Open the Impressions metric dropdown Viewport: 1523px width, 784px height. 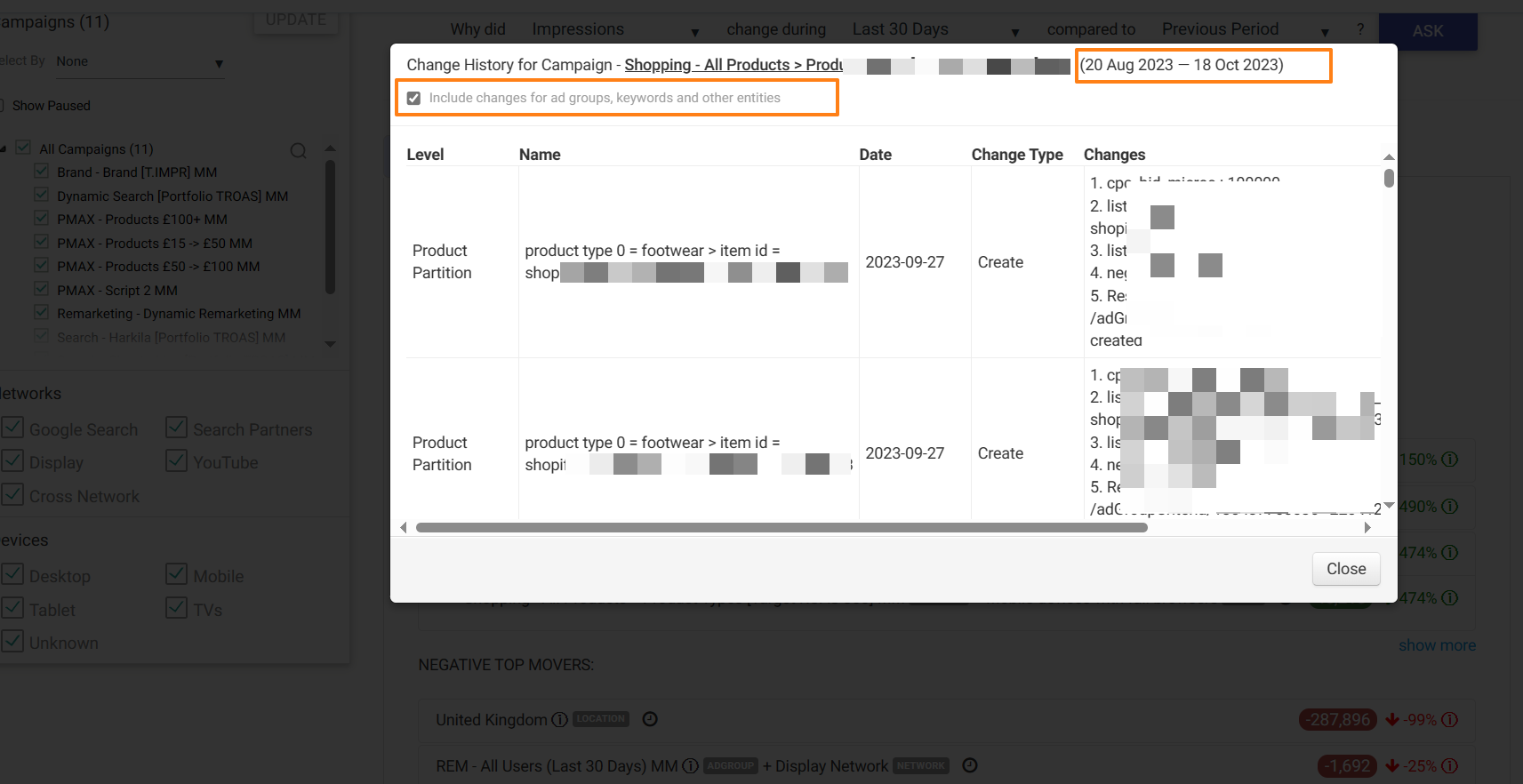[x=614, y=30]
